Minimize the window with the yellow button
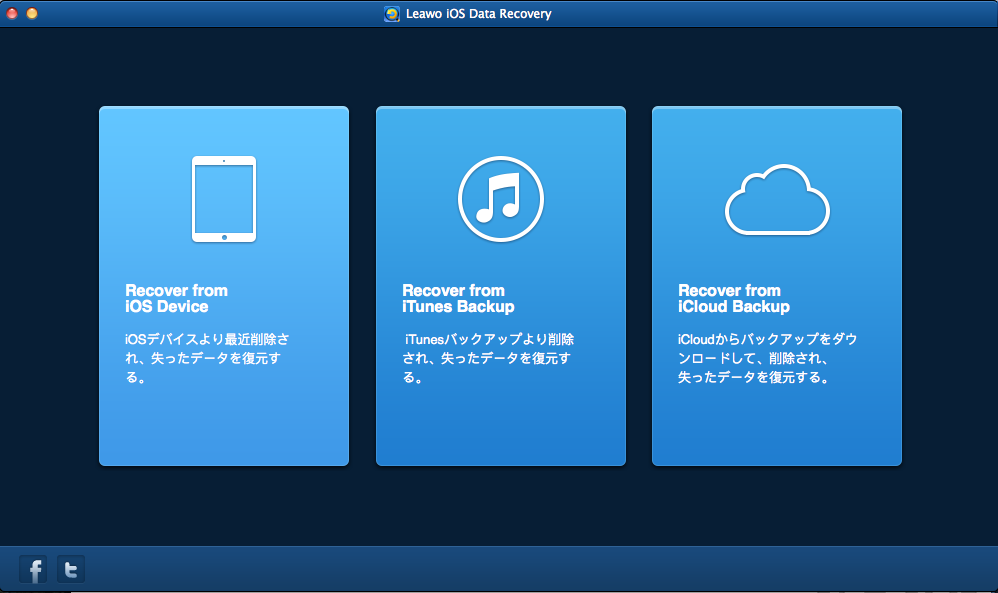998x593 pixels. point(32,14)
